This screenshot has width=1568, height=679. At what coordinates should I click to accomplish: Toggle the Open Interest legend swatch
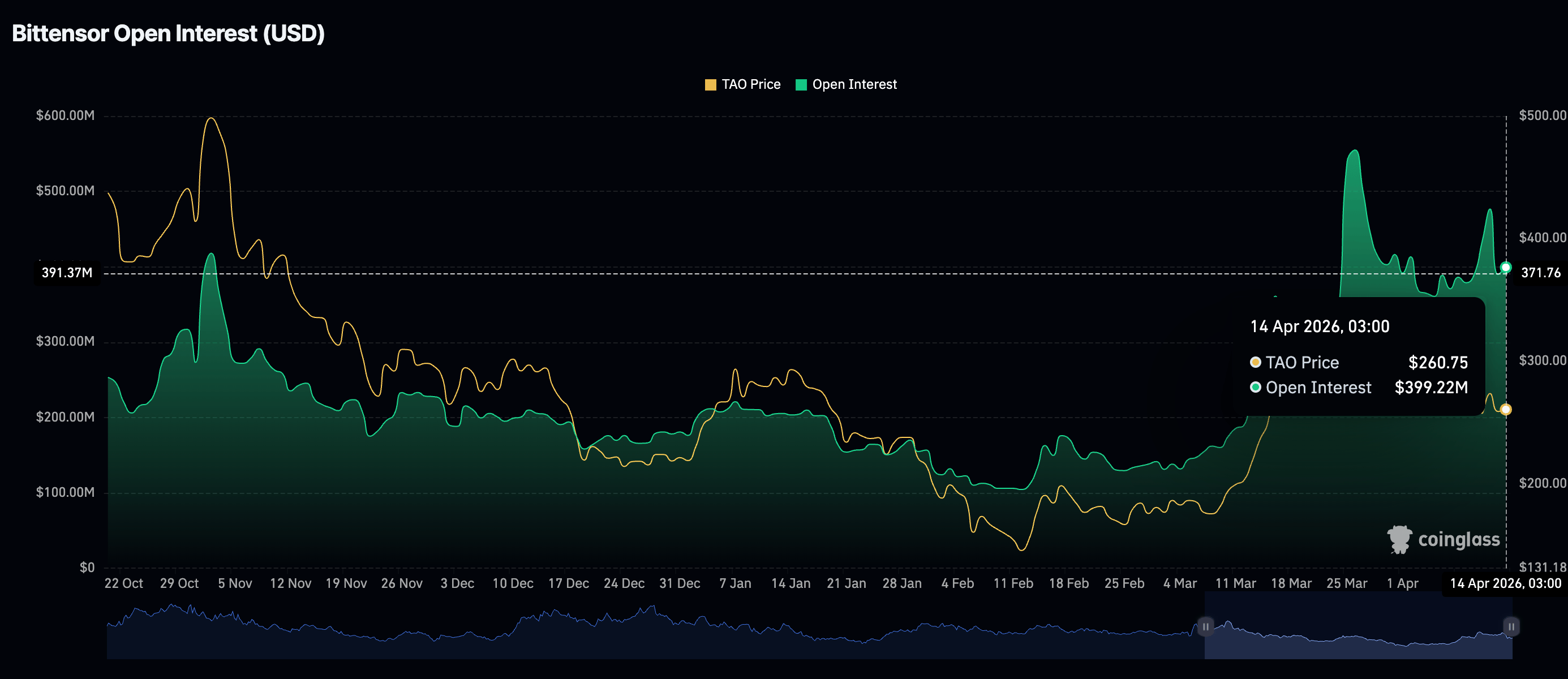click(x=801, y=84)
